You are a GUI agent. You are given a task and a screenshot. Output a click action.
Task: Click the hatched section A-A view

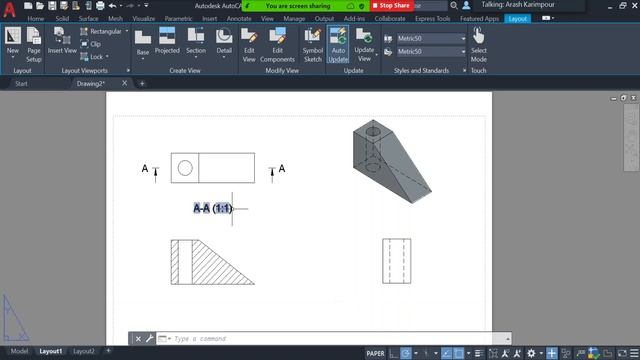(x=212, y=262)
